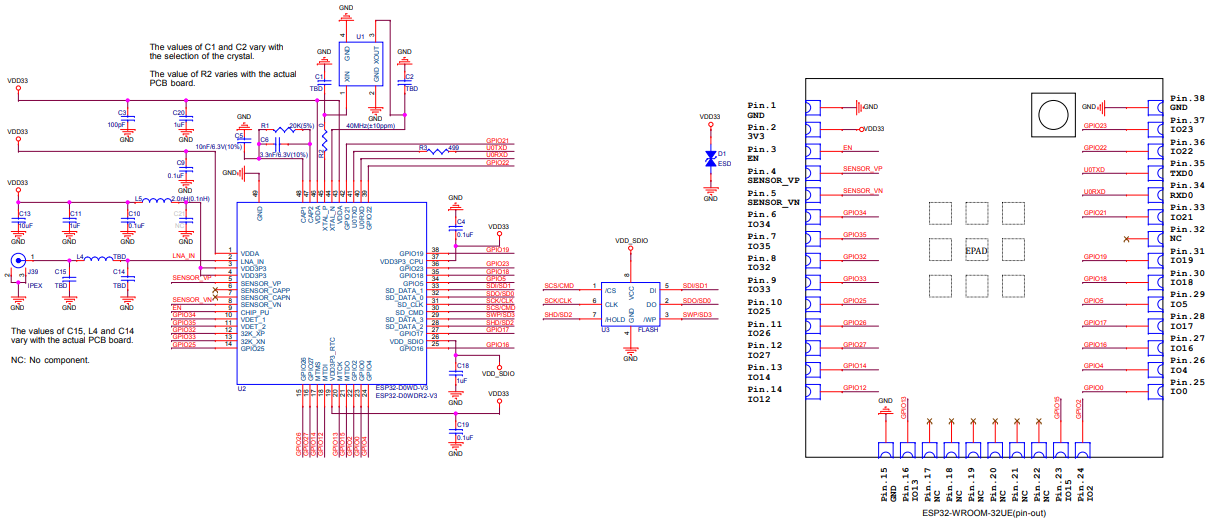The image size is (1209, 521).
Task: Click the 'NC: No component.' note
Action: pos(50,359)
